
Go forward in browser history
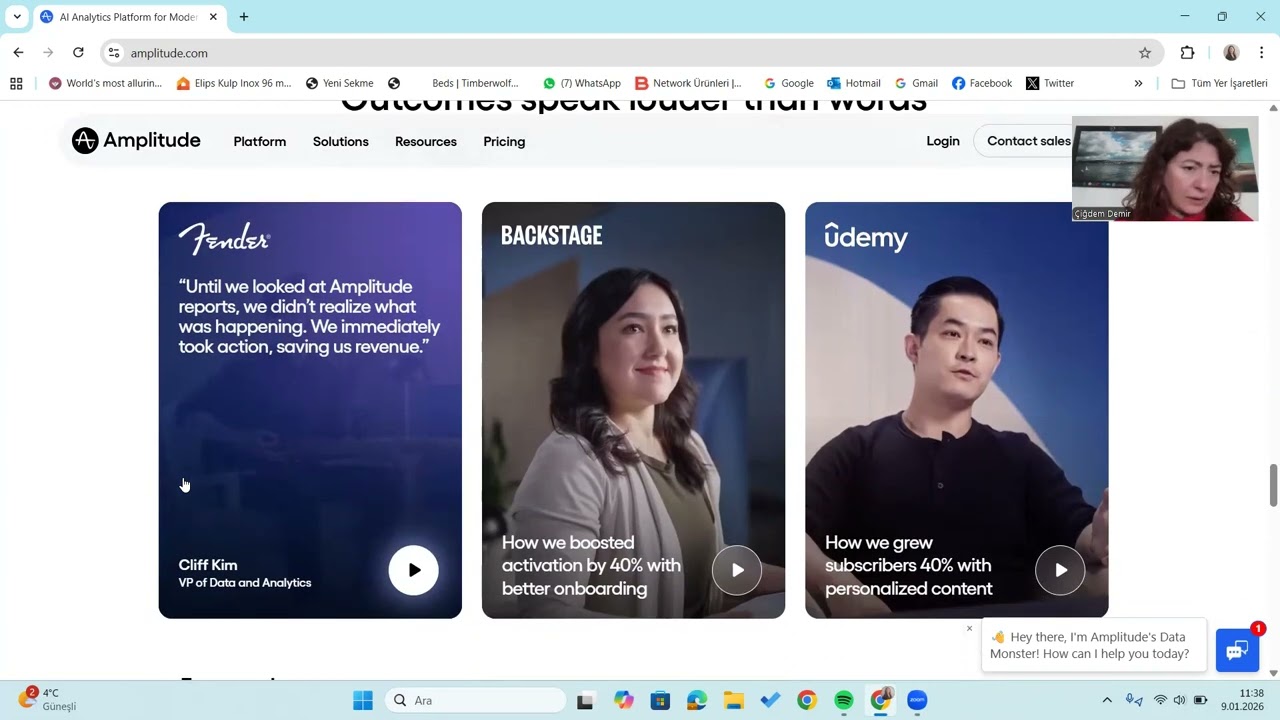pos(48,53)
